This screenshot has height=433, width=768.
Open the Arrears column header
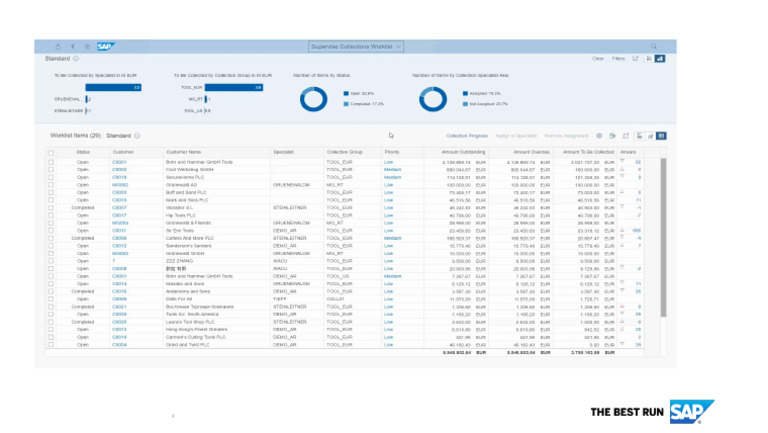coord(630,152)
